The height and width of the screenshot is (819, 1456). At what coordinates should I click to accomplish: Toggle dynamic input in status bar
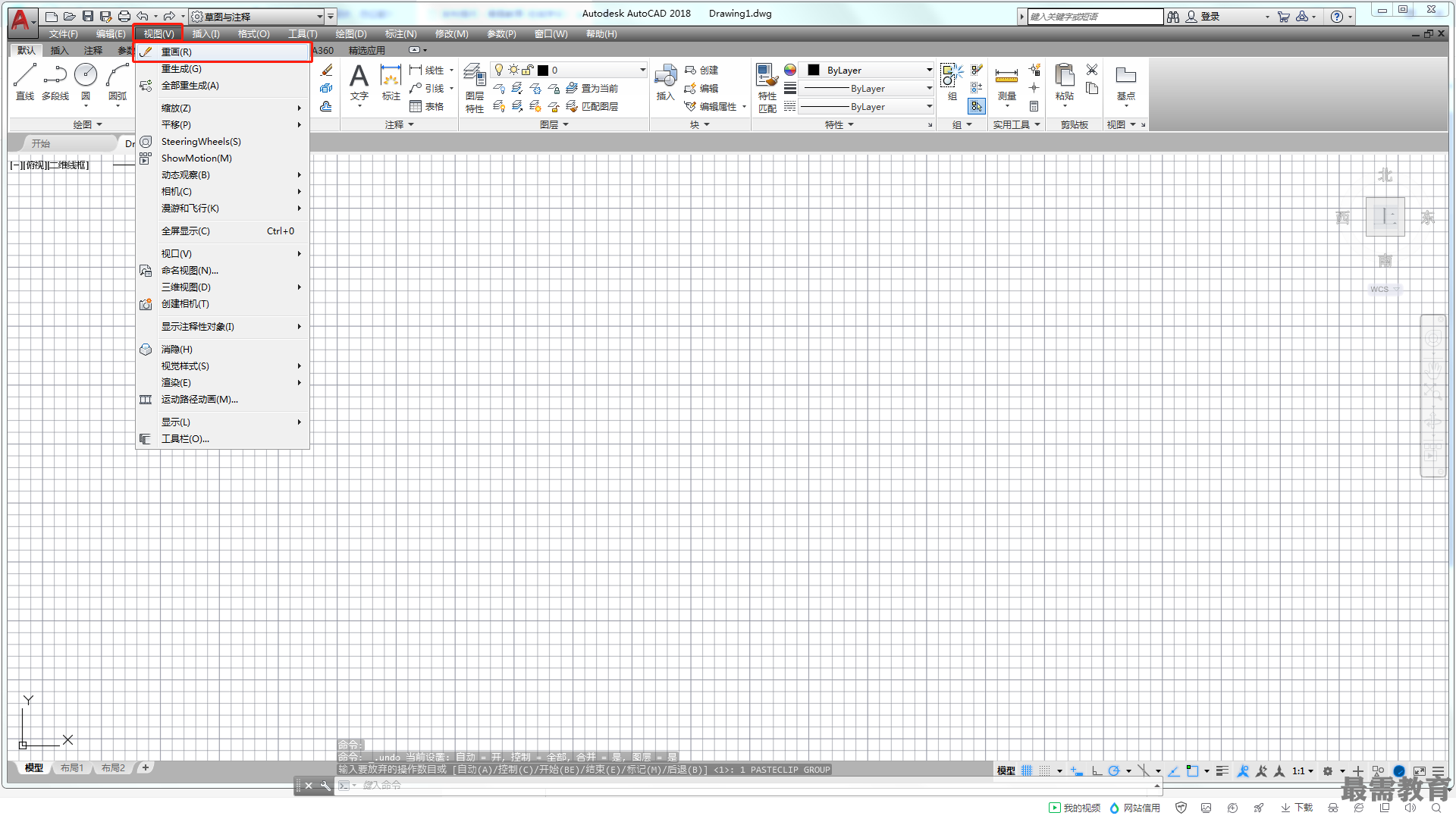[x=1076, y=770]
